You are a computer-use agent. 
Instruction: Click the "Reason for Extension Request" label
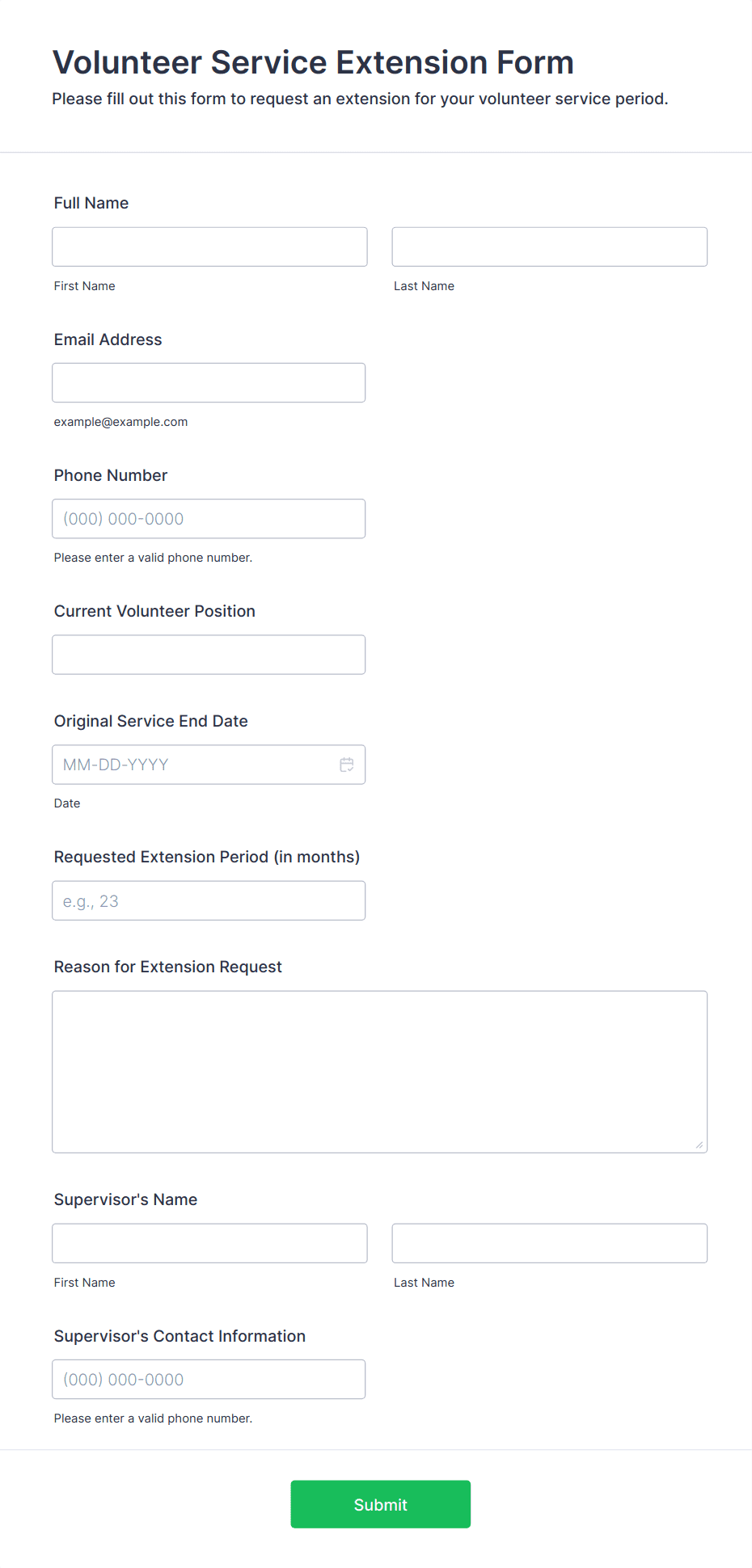click(x=168, y=967)
